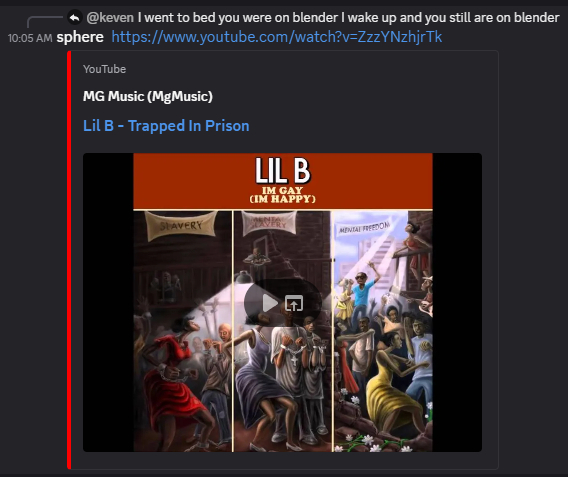Play the embedded Lil B YouTube video
The height and width of the screenshot is (477, 568).
270,303
